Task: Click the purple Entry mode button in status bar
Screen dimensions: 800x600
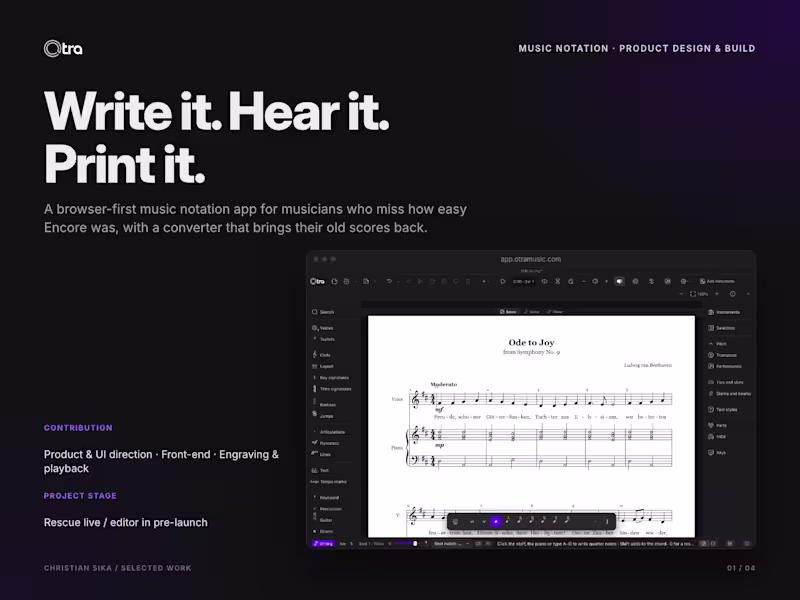Action: point(323,544)
